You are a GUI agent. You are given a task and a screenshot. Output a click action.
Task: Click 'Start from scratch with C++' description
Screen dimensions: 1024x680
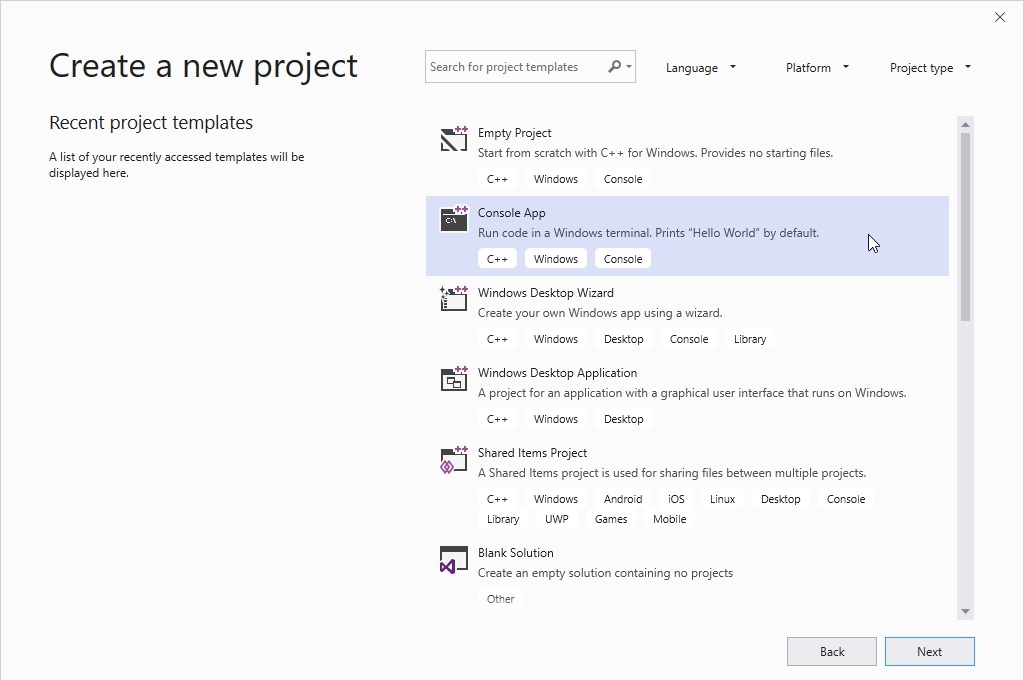[655, 153]
